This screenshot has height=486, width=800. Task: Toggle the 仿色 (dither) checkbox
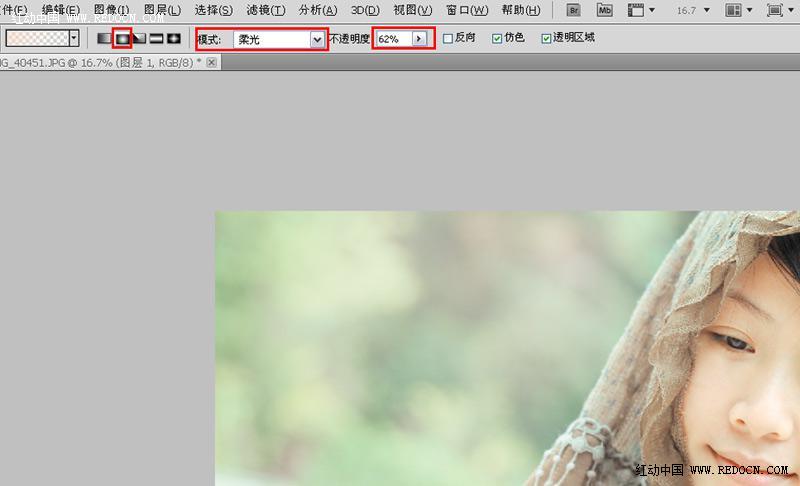point(497,39)
